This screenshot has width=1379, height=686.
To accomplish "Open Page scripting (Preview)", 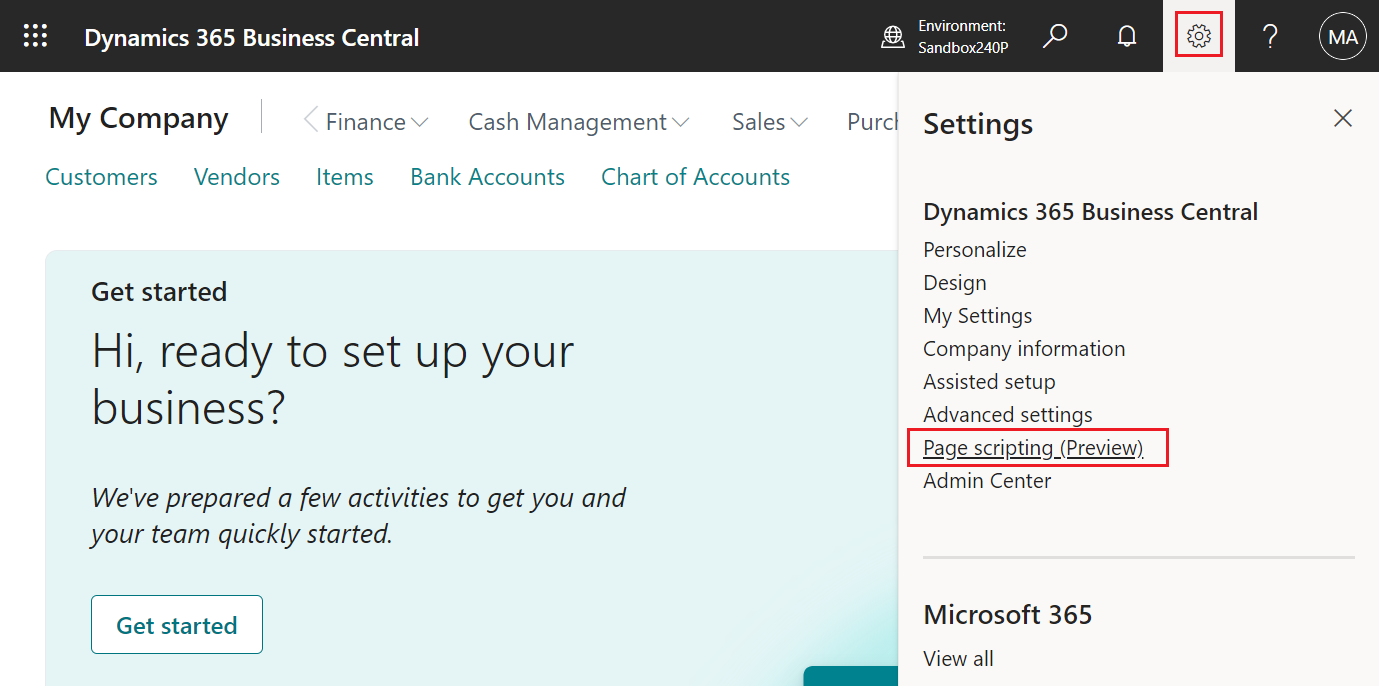I will coord(1032,447).
